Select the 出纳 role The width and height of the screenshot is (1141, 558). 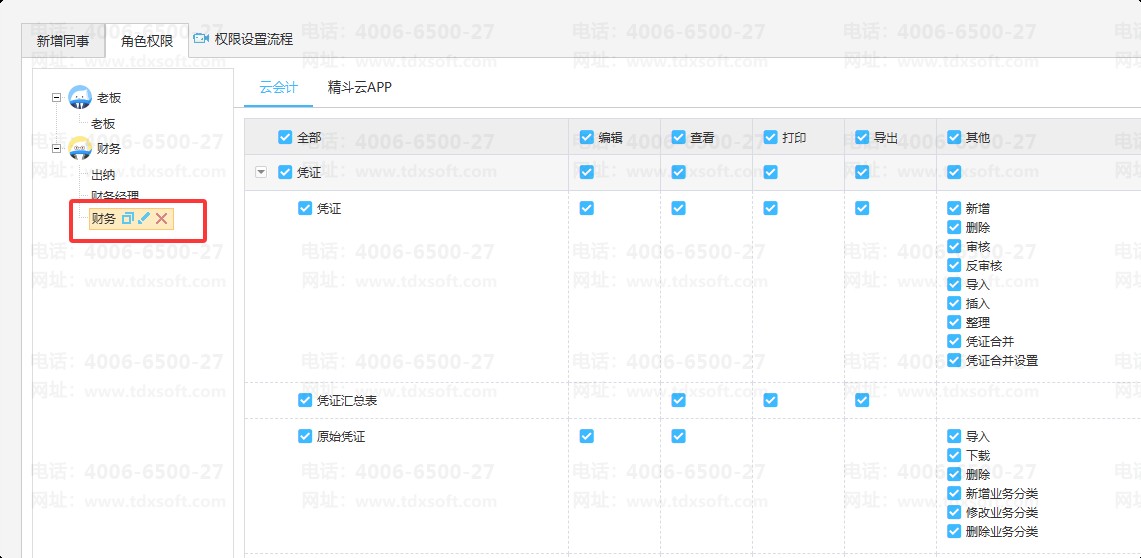coord(103,175)
